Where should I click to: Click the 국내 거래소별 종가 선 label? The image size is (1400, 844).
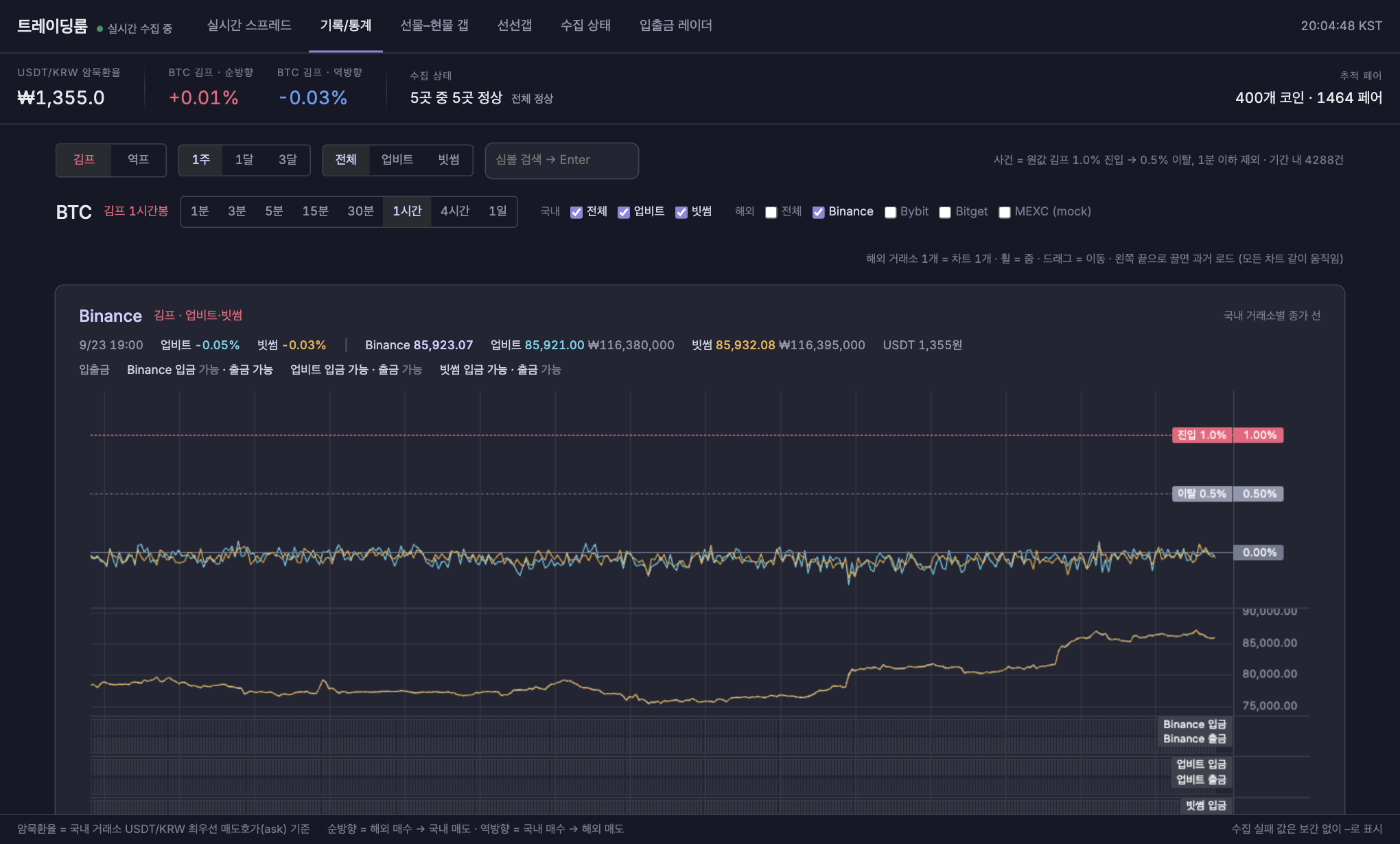click(x=1272, y=316)
